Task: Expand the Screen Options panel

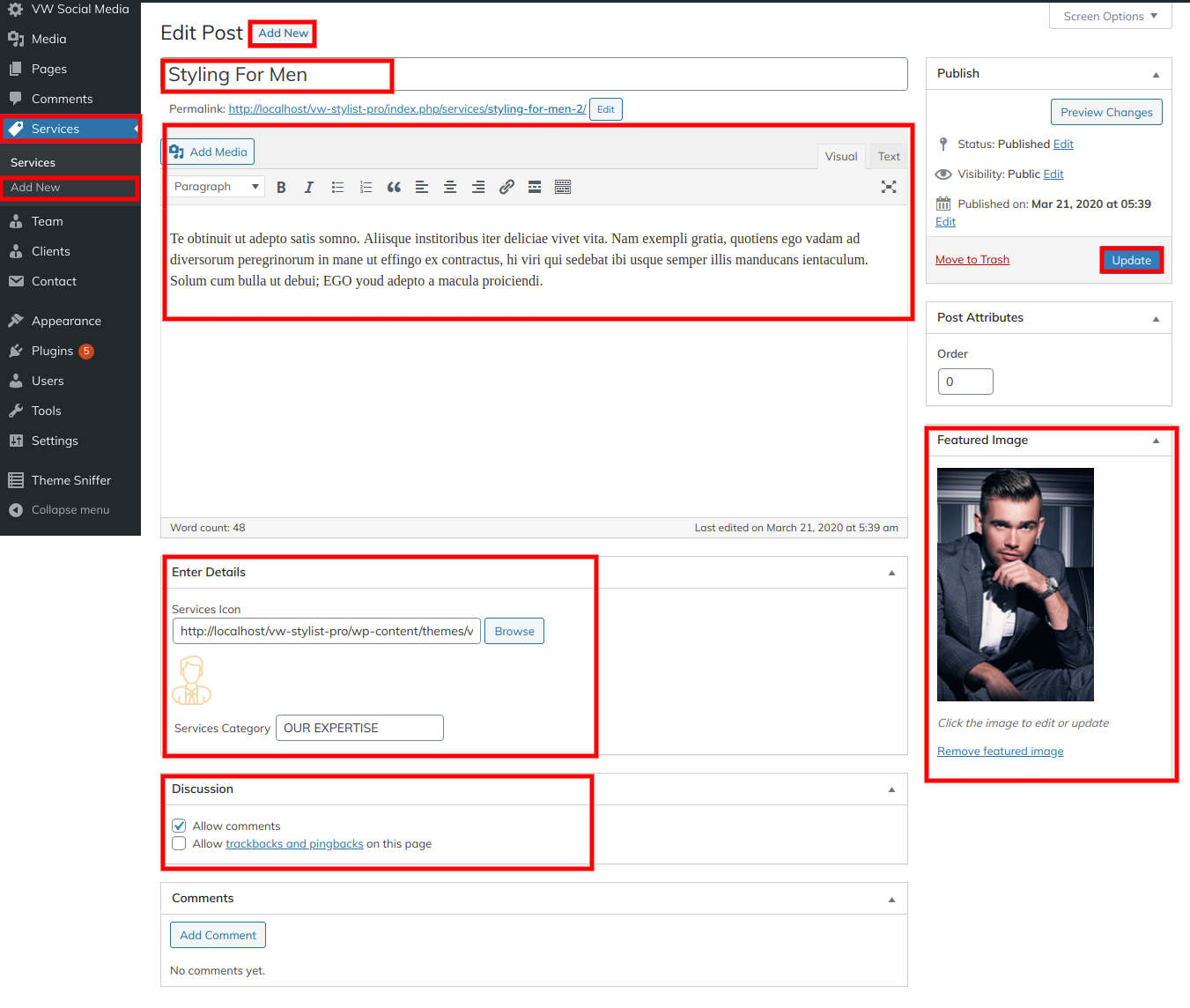Action: coord(1110,16)
